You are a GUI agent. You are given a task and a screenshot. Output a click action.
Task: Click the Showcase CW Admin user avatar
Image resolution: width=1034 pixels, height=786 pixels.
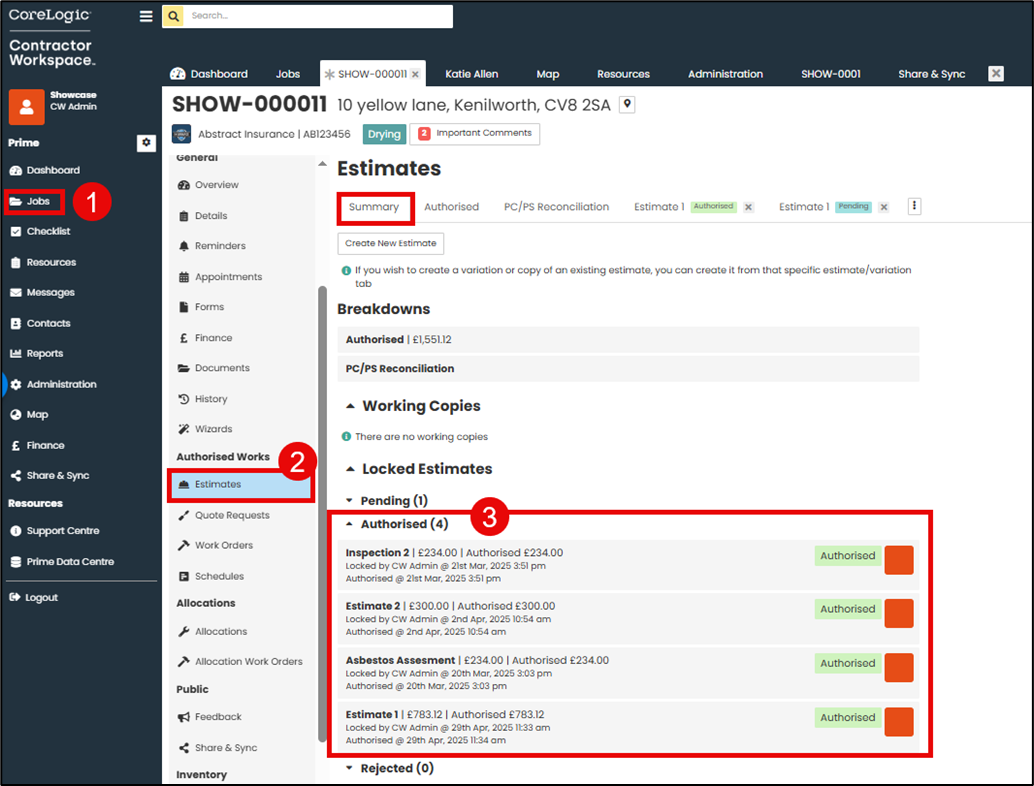point(26,107)
